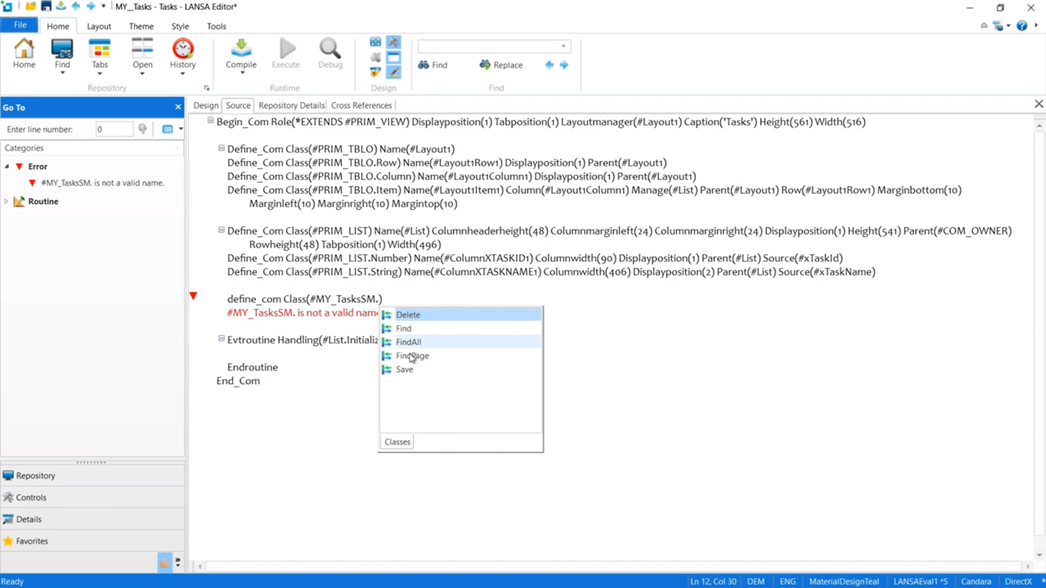
Task: Toggle the top-right Design group tools icon
Action: click(394, 42)
